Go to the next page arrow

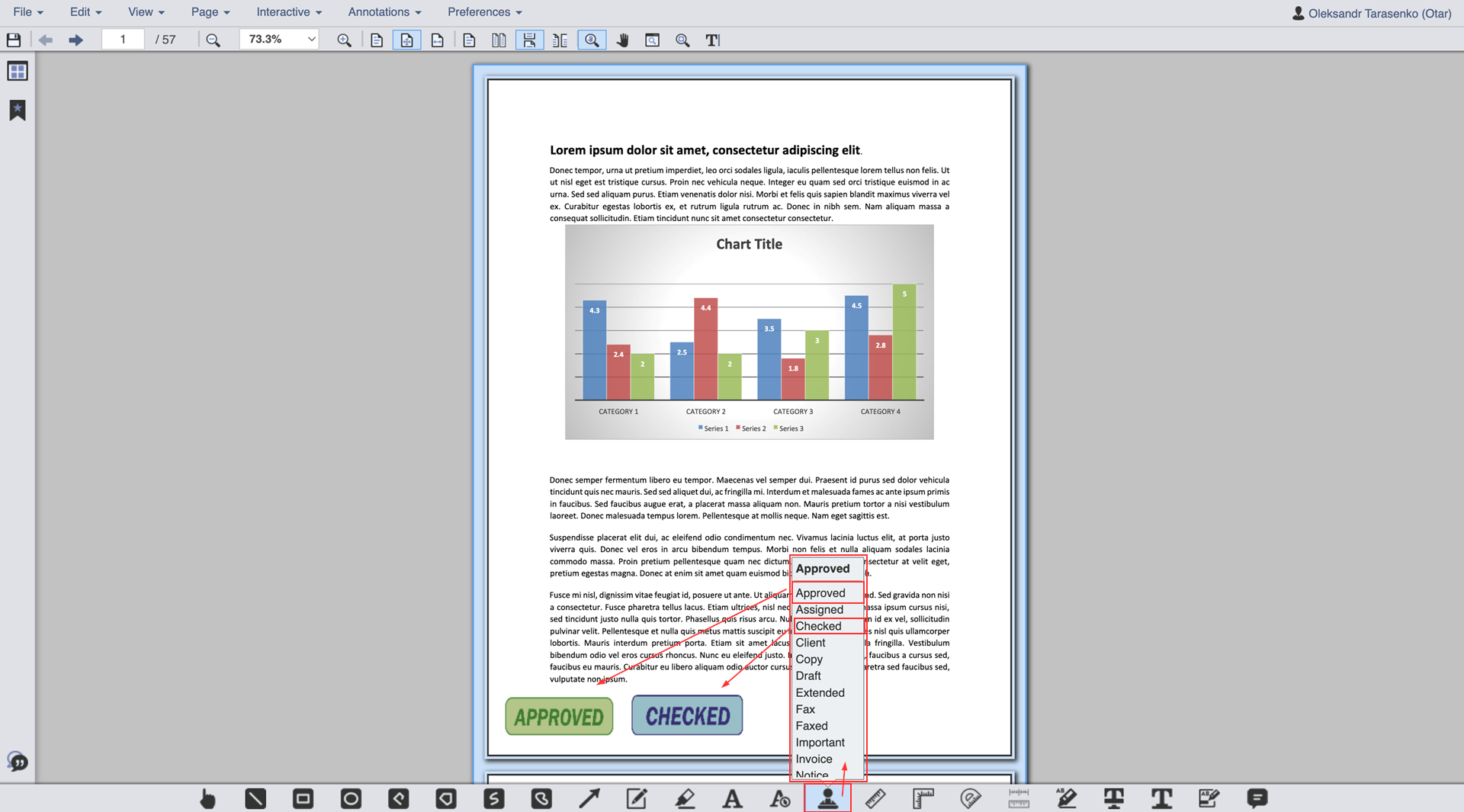tap(75, 40)
